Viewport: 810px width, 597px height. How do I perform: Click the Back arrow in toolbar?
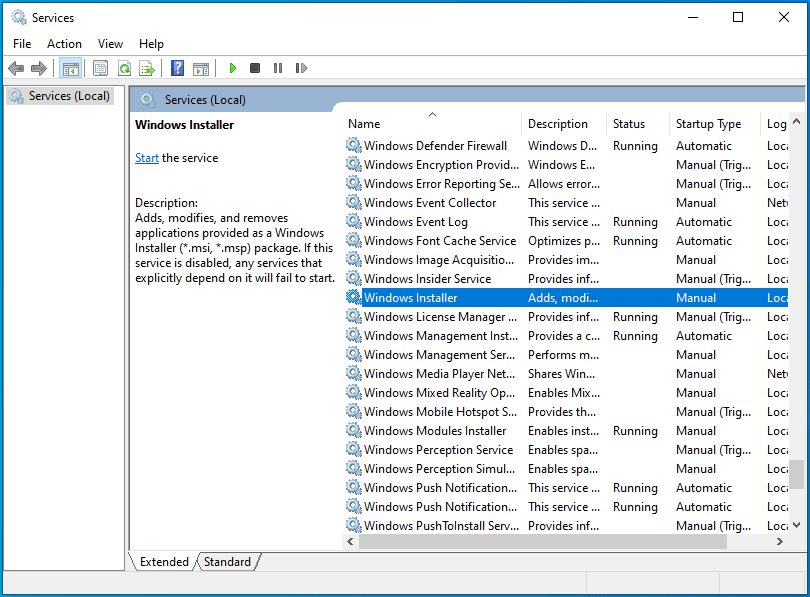[16, 68]
